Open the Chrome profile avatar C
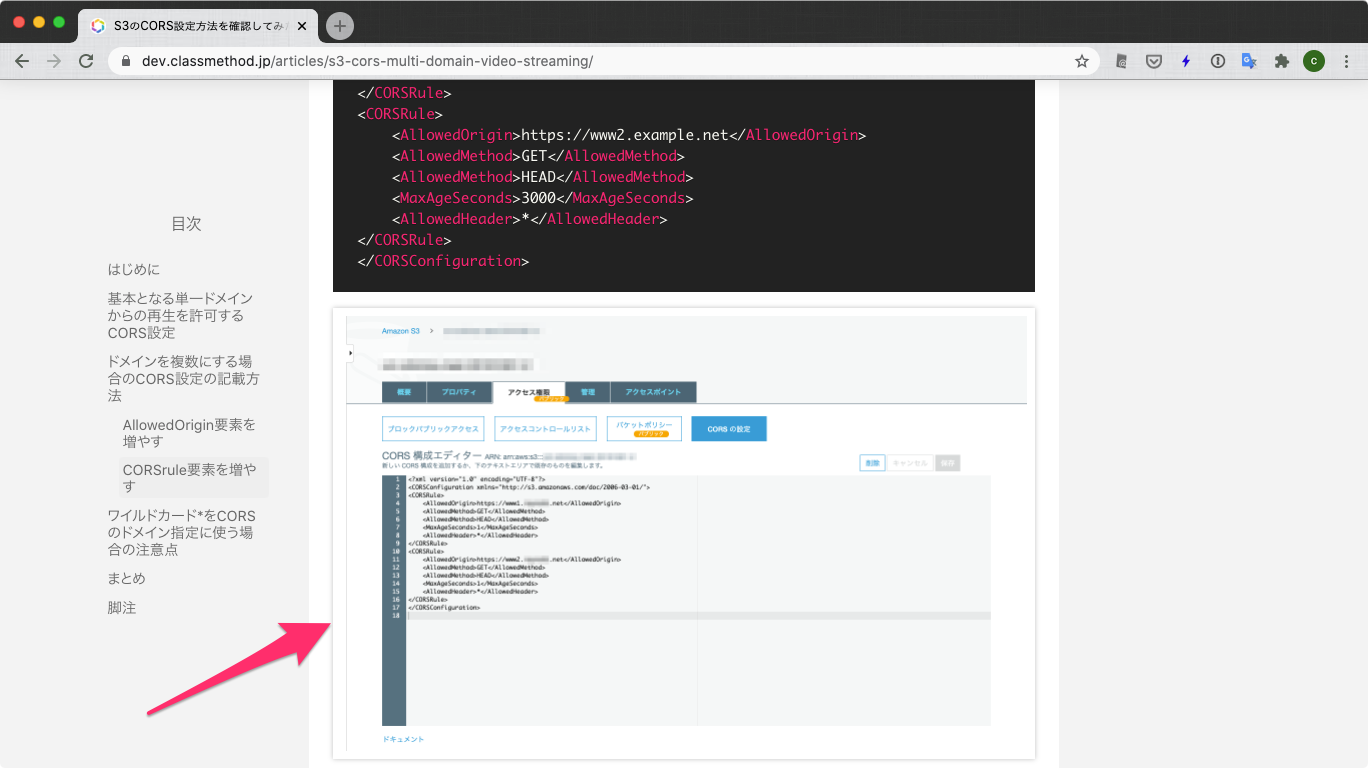The height and width of the screenshot is (768, 1368). tap(1313, 61)
